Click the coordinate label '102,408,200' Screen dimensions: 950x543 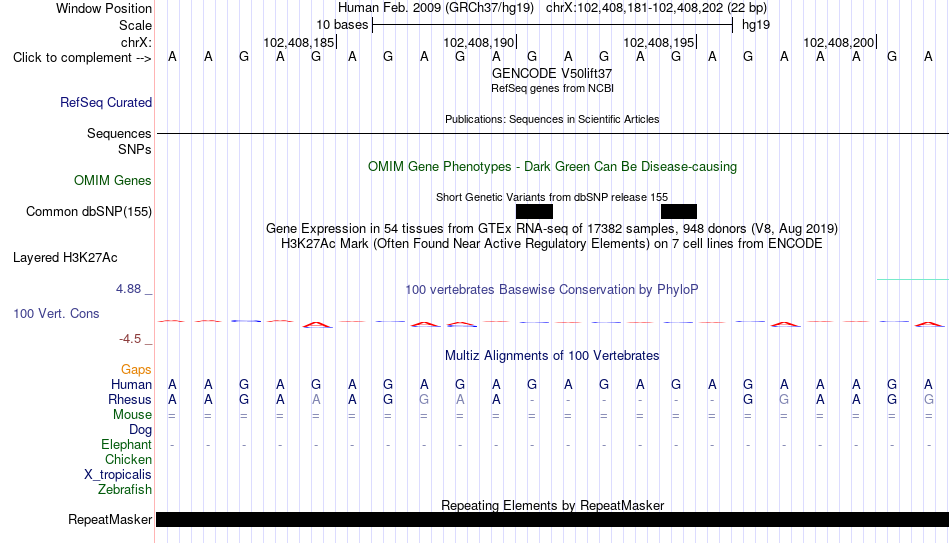[839, 42]
